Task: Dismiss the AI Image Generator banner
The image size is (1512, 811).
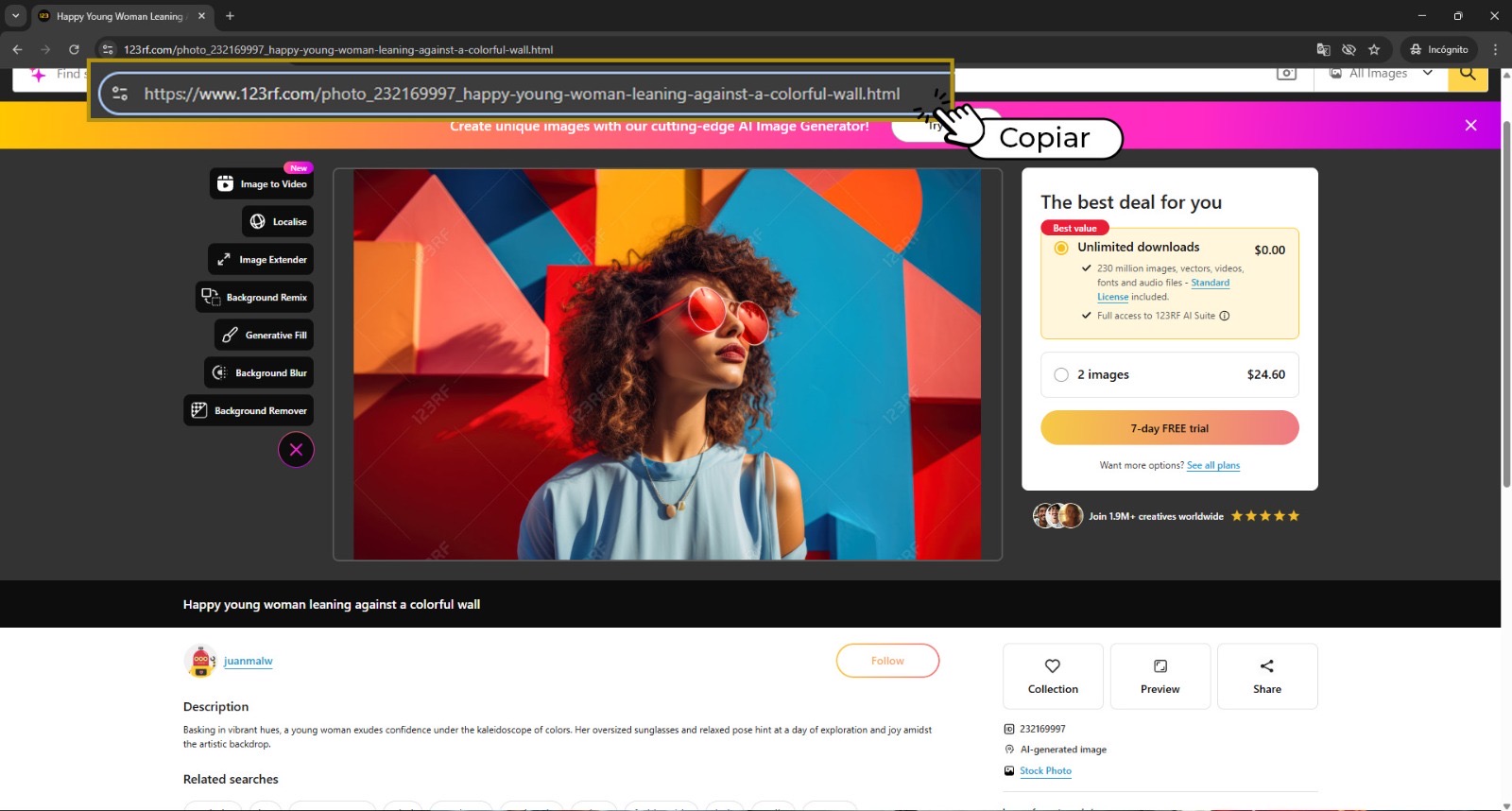Action: [x=1470, y=126]
